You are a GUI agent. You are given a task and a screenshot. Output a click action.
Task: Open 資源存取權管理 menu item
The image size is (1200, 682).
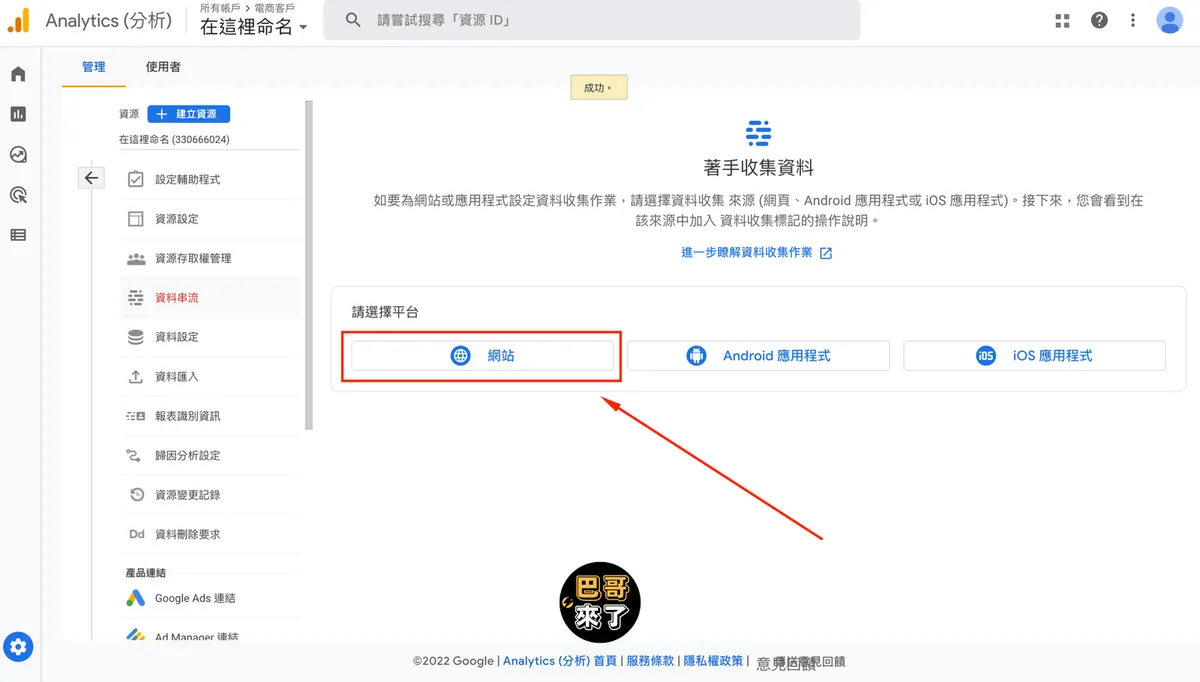point(210,258)
